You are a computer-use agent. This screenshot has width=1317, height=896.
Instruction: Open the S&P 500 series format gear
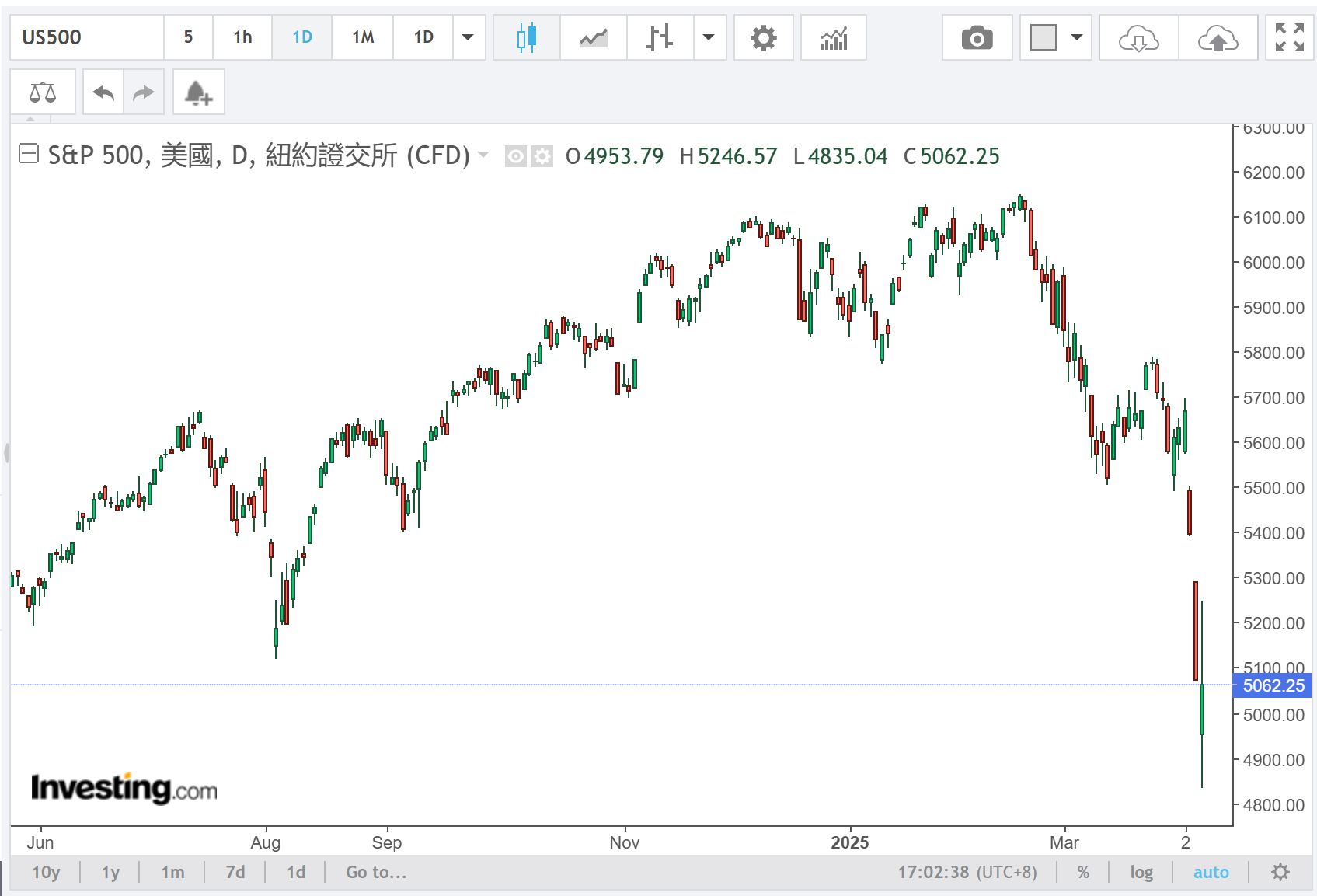[x=542, y=157]
